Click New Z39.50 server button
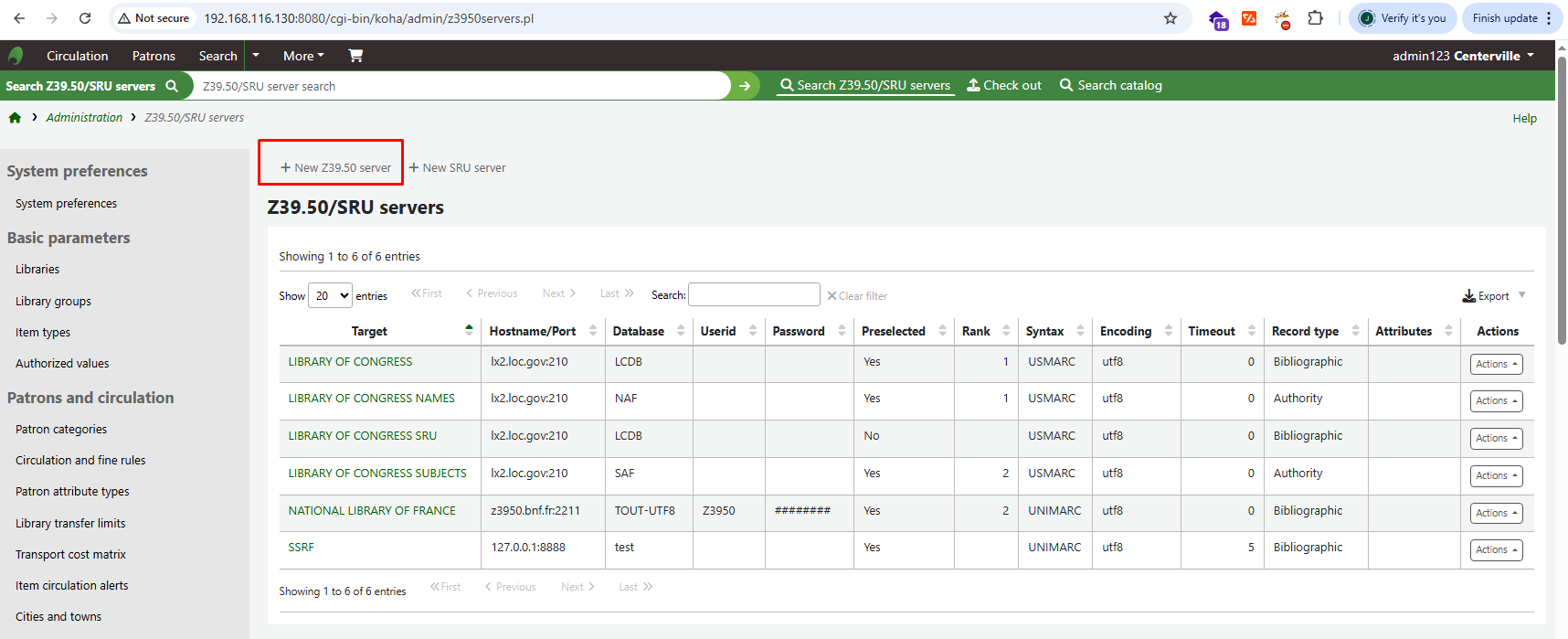The image size is (1568, 639). 335,168
